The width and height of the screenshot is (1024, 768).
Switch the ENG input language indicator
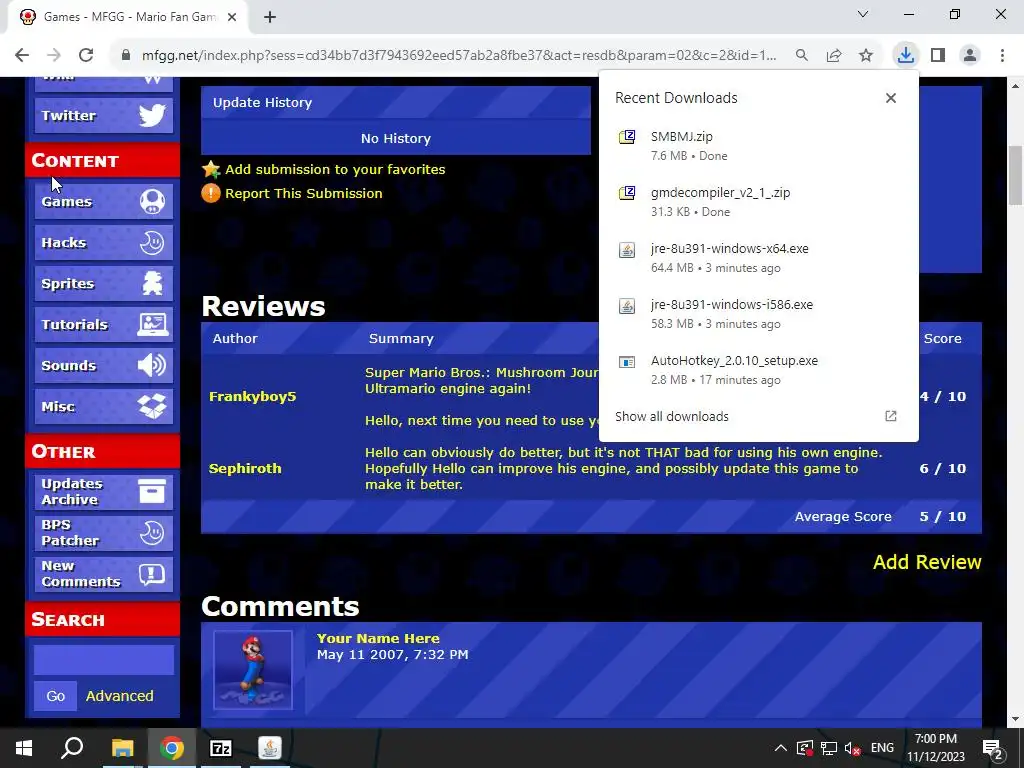pyautogui.click(x=882, y=748)
